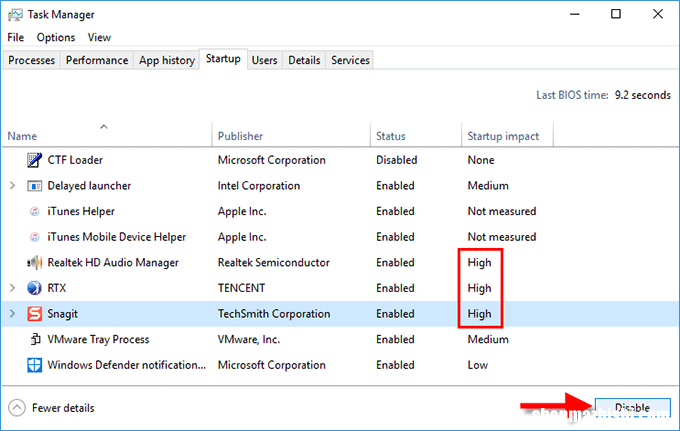The width and height of the screenshot is (680, 431).
Task: Switch to the Users tab
Action: coord(264,60)
